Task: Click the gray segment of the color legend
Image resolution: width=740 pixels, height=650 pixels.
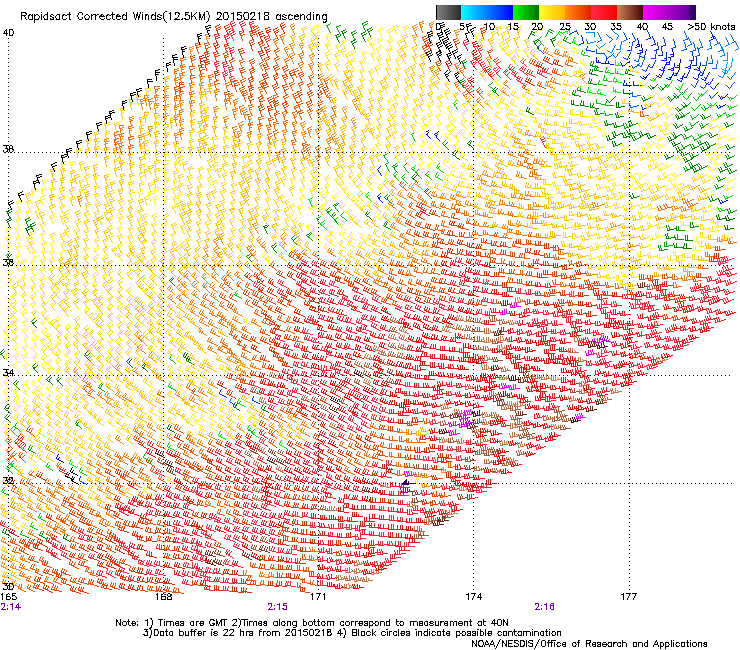Action: 448,12
